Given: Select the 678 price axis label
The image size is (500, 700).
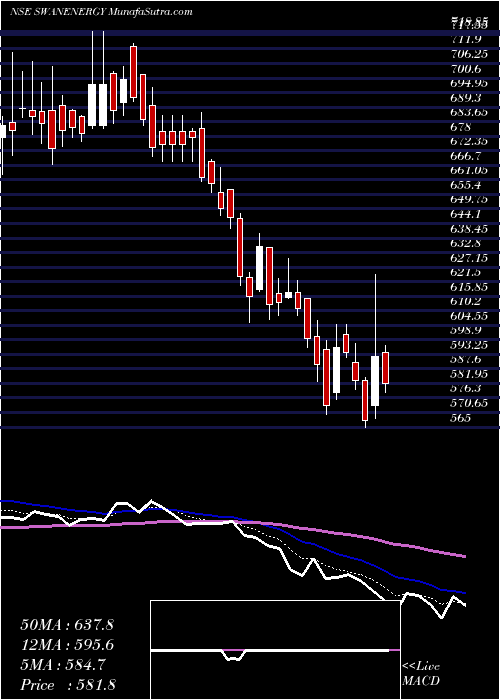Looking at the screenshot, I should [461, 127].
